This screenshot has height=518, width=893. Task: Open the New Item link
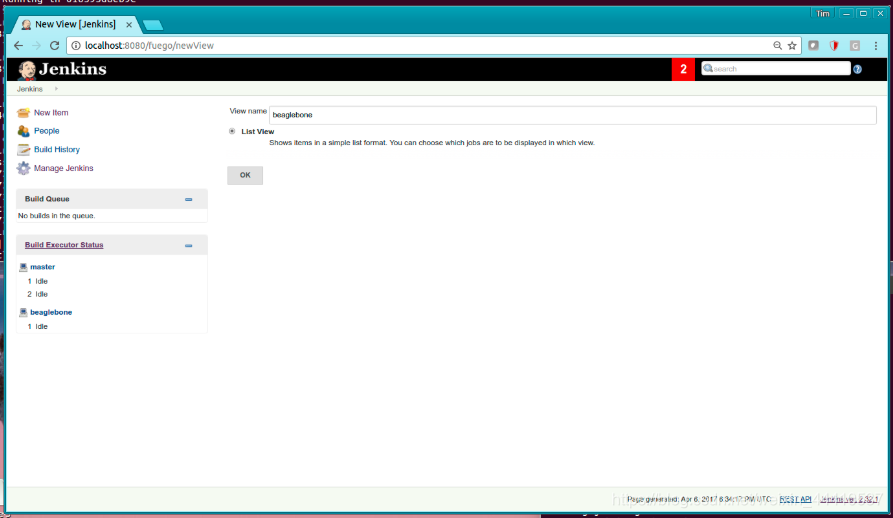click(x=51, y=113)
